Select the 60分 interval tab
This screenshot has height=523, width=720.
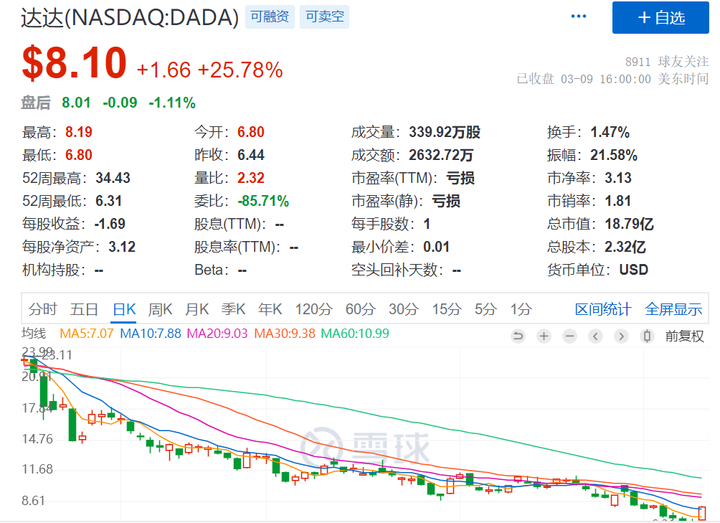(x=360, y=309)
